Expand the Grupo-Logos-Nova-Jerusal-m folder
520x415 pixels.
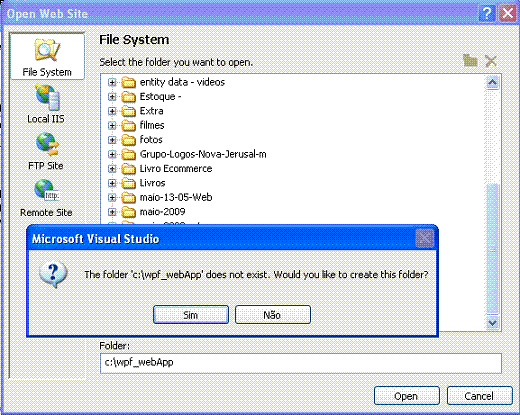point(112,154)
